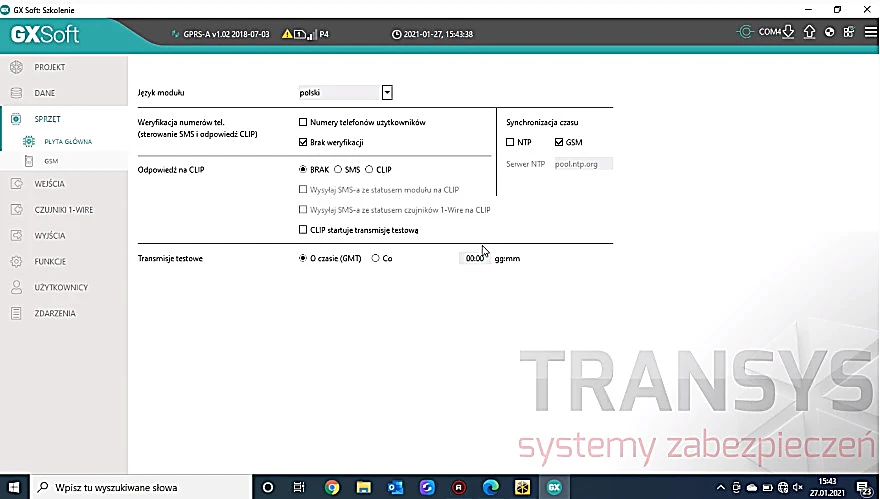Click the UŻYTKOWNICY person icon
880x499 pixels.
click(16, 287)
